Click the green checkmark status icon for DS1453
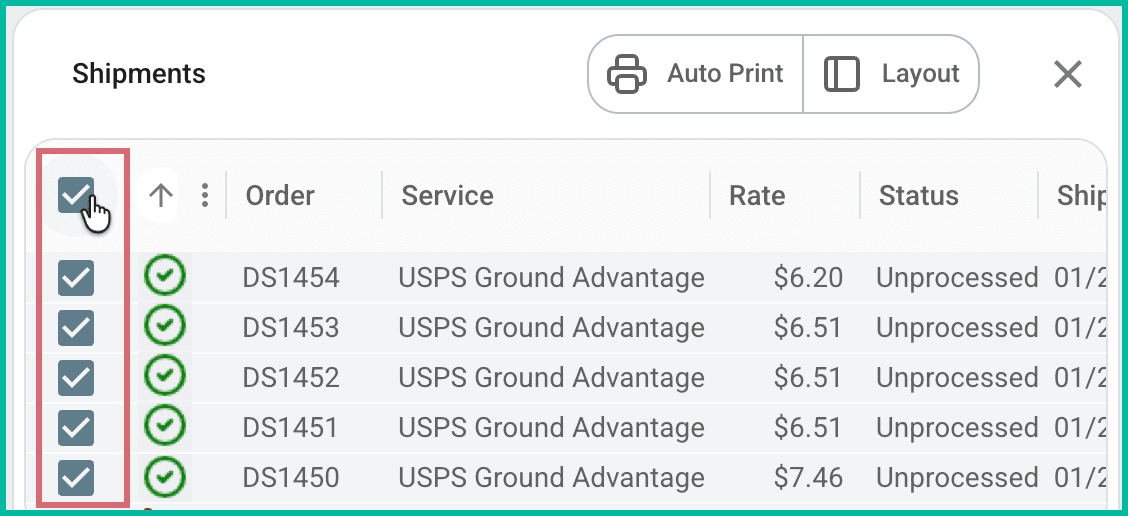The width and height of the screenshot is (1128, 516). (x=165, y=325)
